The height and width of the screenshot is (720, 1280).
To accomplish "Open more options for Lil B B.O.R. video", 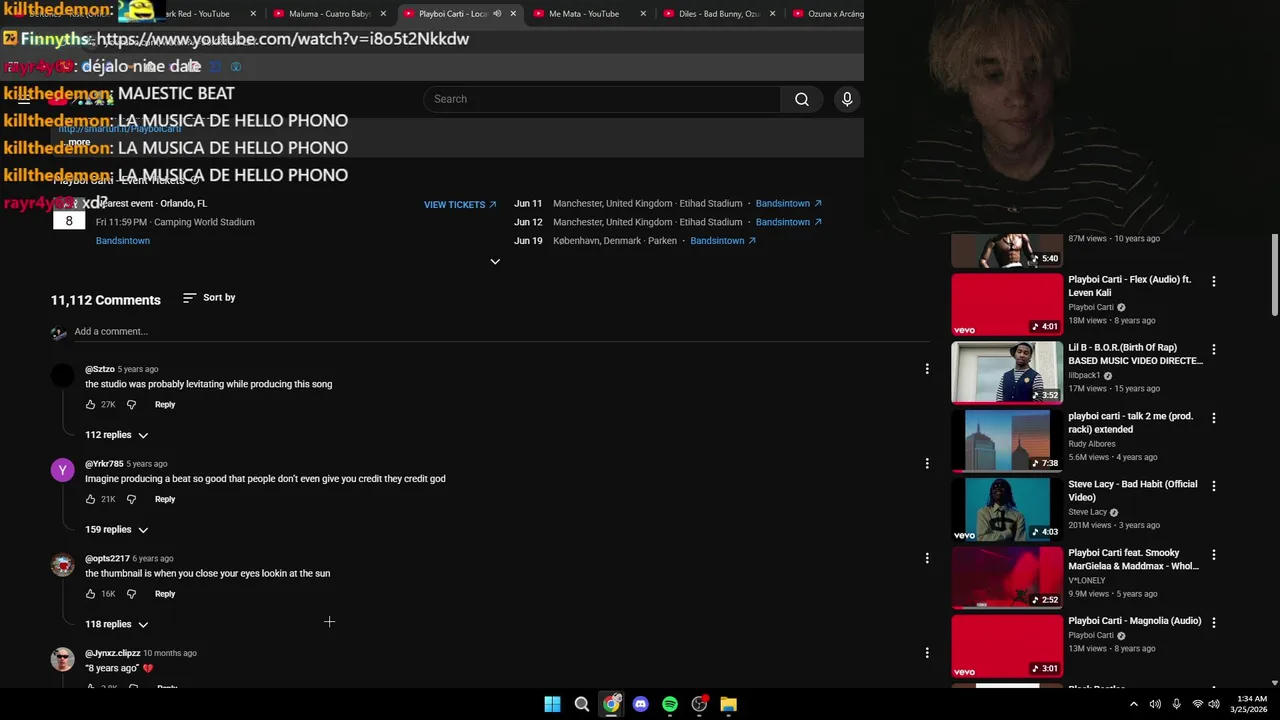I will pyautogui.click(x=1214, y=350).
